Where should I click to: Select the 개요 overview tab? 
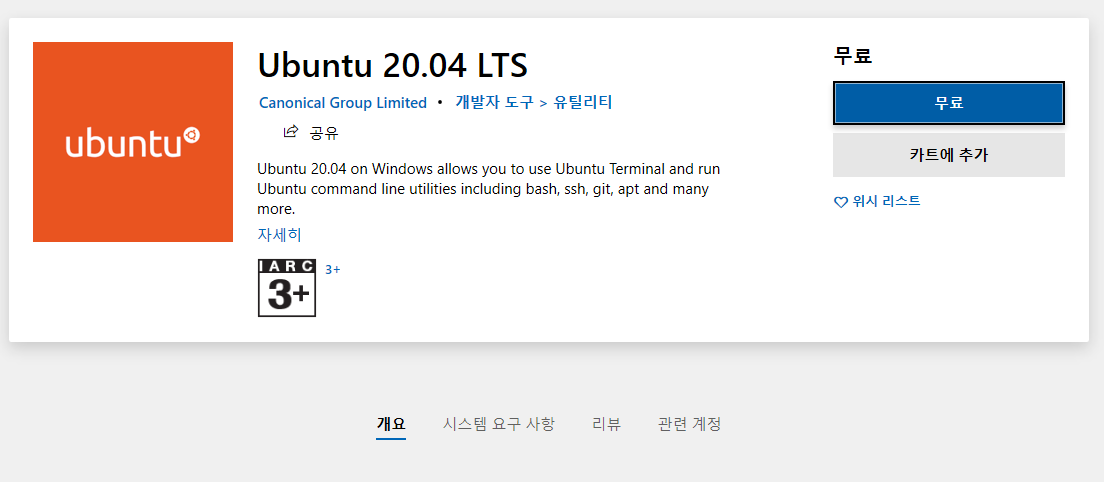point(391,424)
